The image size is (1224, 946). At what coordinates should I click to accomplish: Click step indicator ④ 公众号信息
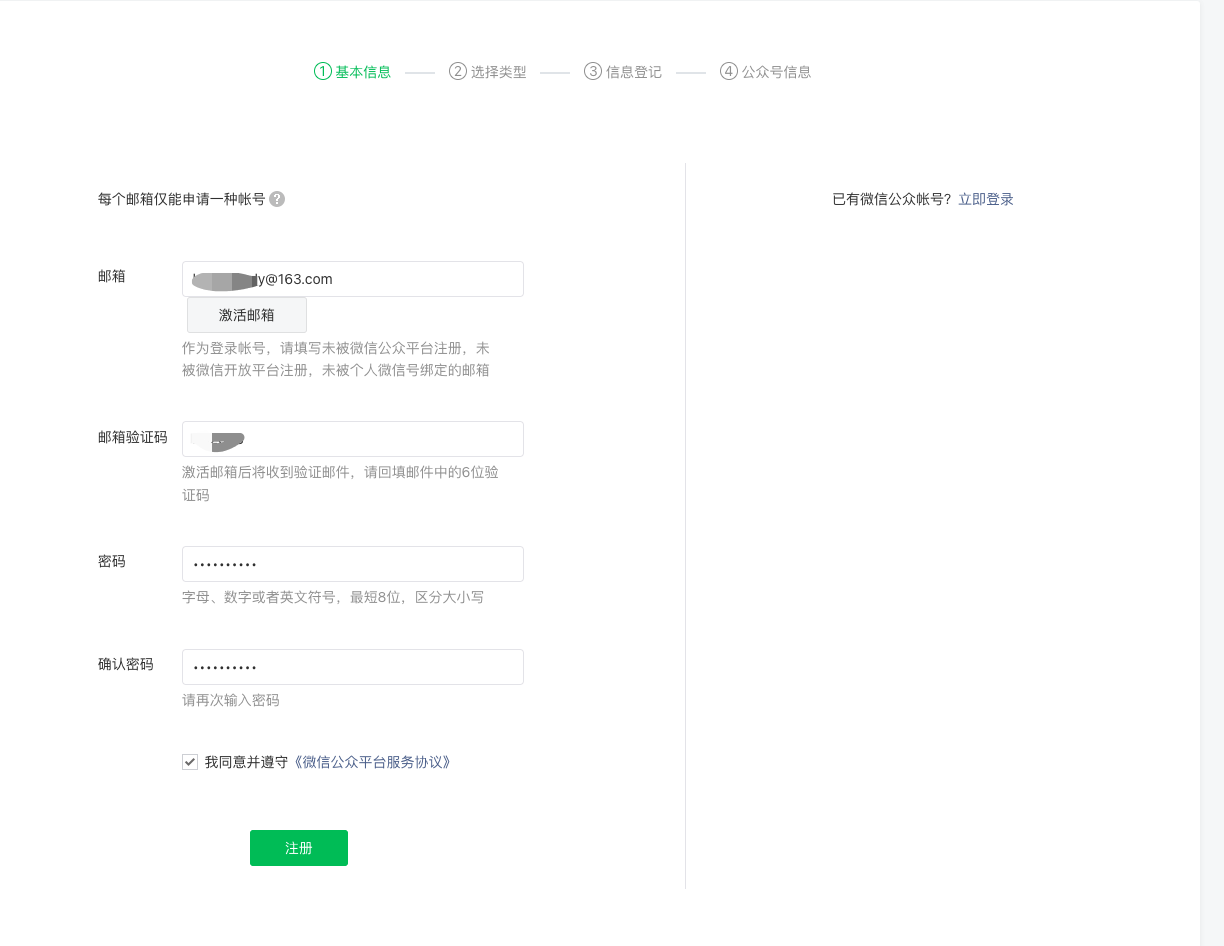[764, 71]
